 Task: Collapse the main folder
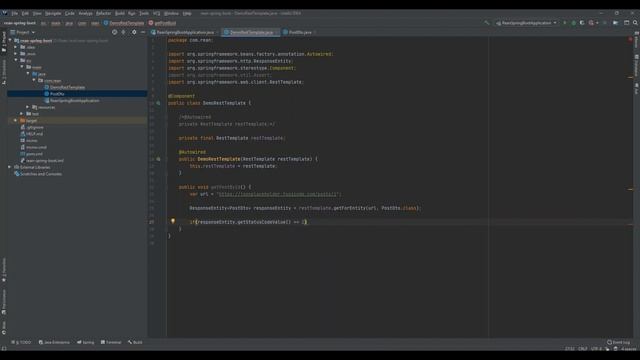coord(22,67)
